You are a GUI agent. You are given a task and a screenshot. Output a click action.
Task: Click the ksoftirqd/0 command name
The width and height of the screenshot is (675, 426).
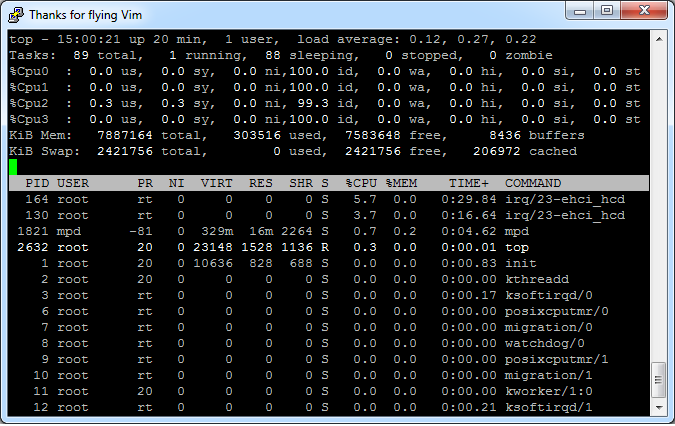tap(549, 296)
